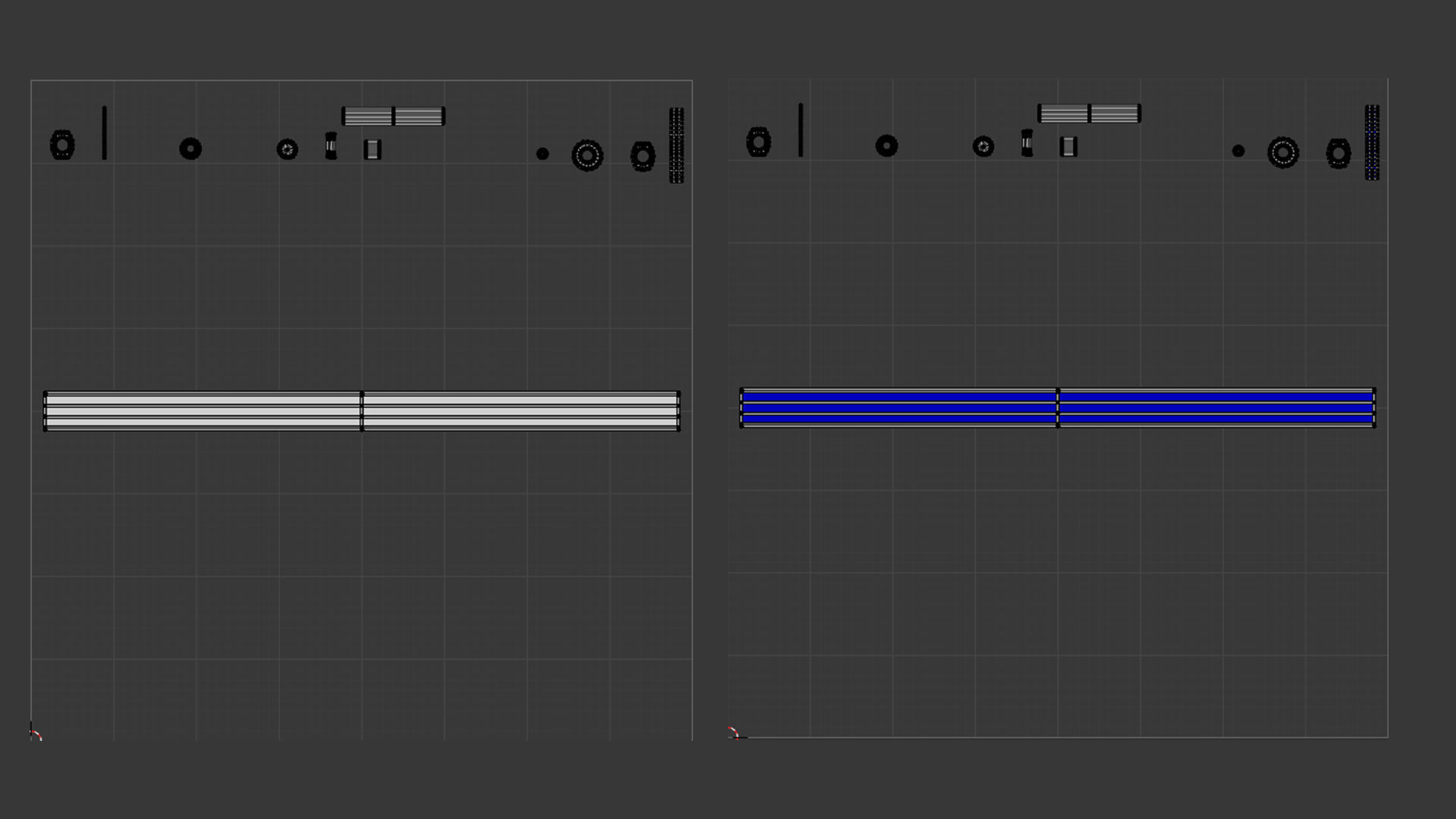1456x819 pixels.
Task: Click the spool-shaped island in right UV layout
Action: click(1027, 143)
